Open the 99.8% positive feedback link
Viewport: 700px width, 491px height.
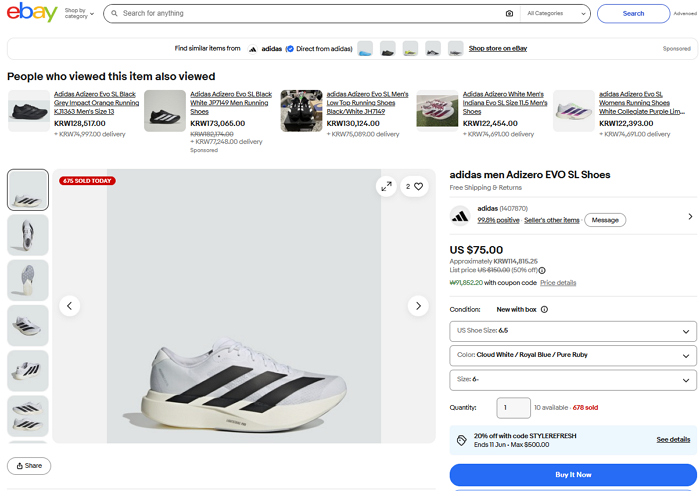click(x=498, y=220)
